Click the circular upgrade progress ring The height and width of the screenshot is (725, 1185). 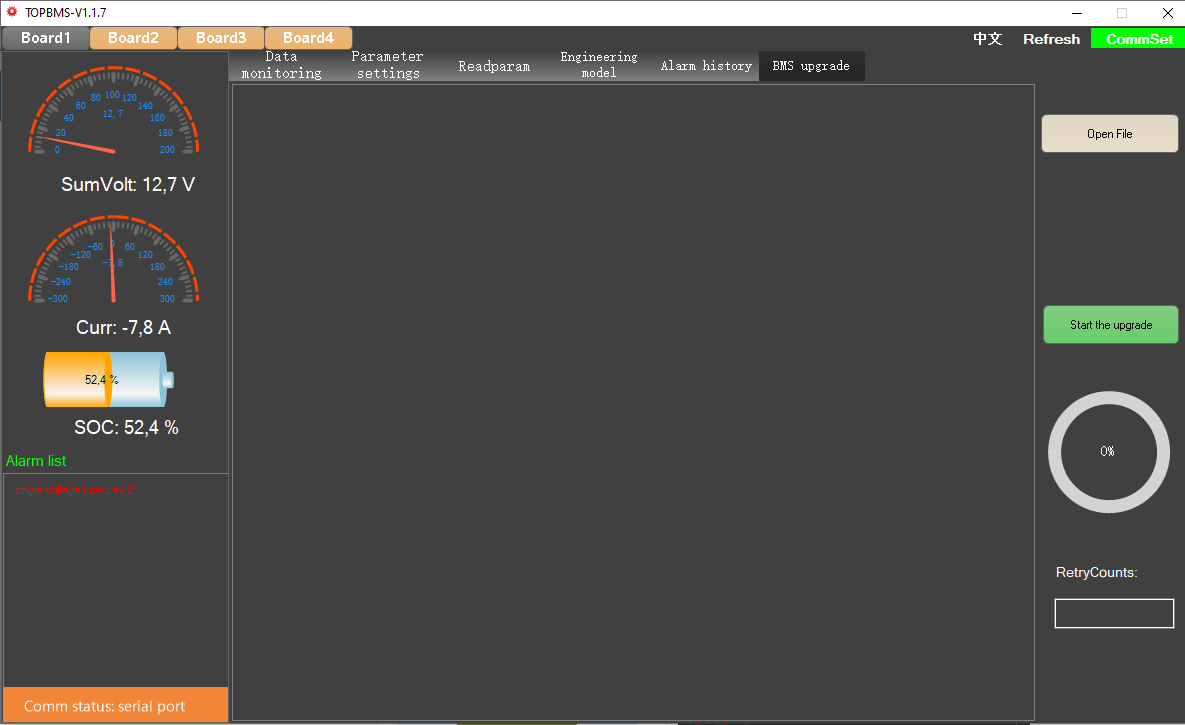tap(1108, 452)
